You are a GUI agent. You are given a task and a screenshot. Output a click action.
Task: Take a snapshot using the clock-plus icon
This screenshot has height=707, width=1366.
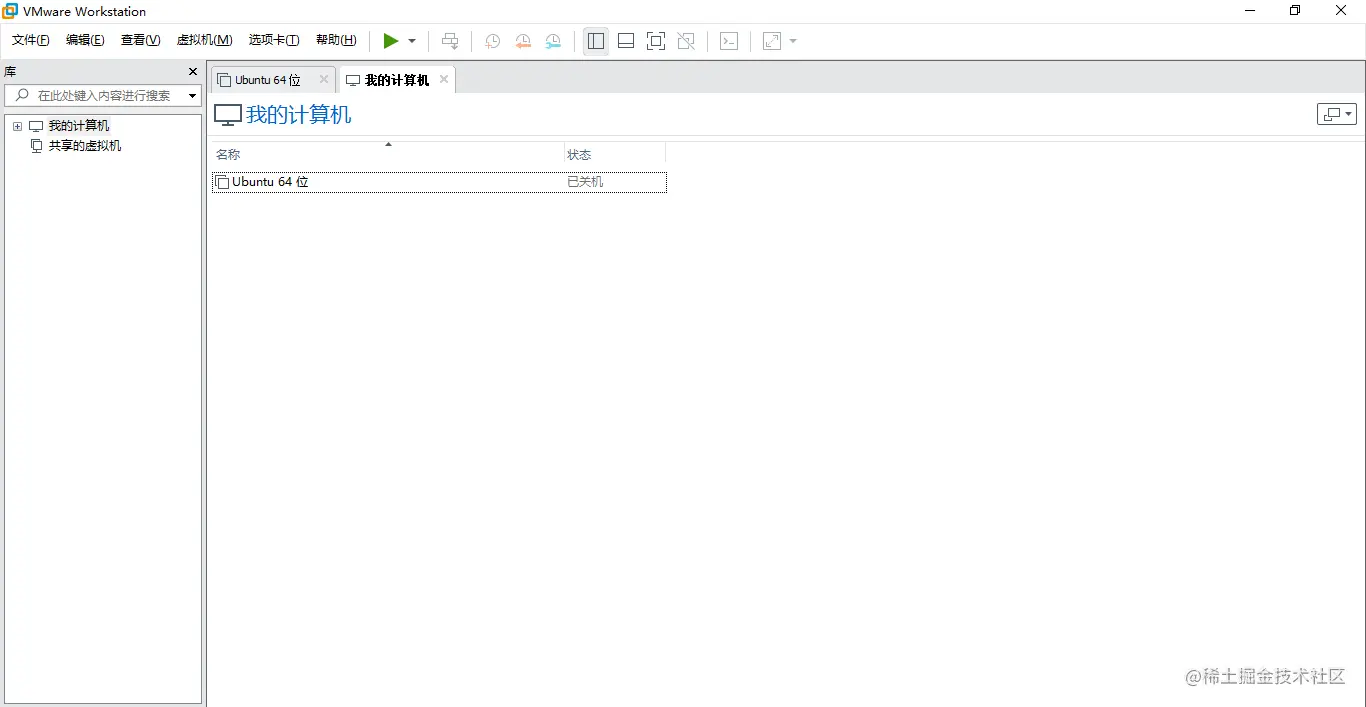click(493, 41)
